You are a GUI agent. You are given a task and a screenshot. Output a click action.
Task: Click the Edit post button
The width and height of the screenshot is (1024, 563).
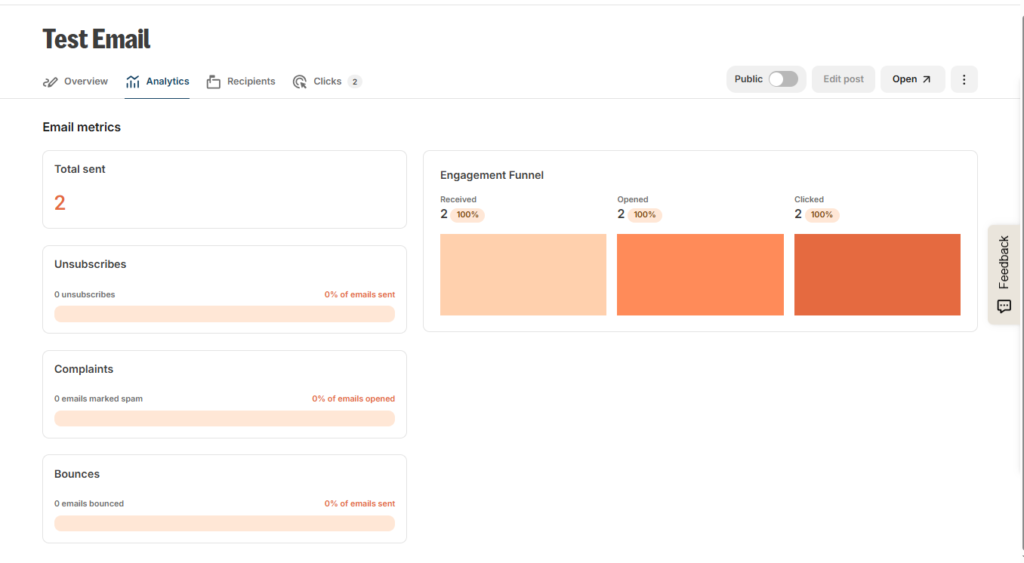[x=843, y=80]
